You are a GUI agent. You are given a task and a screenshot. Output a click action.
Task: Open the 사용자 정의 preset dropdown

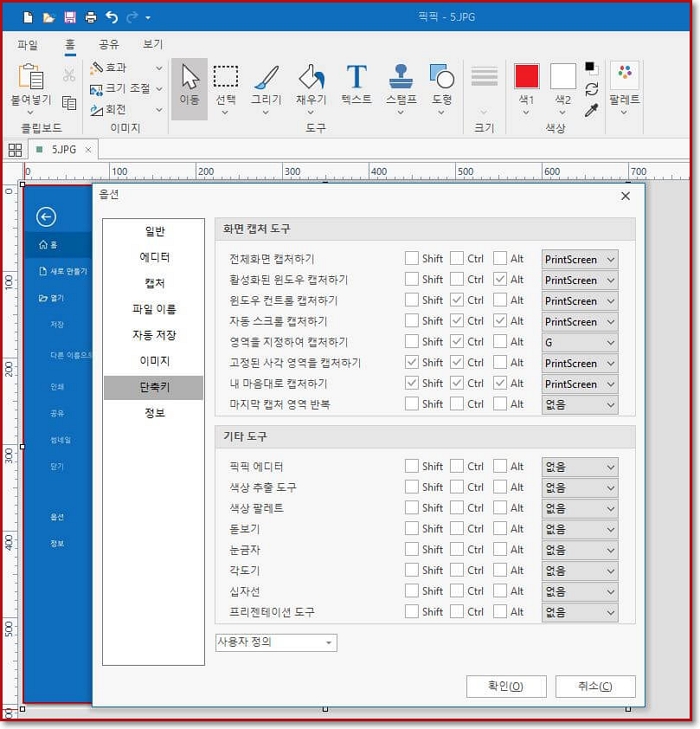point(276,643)
